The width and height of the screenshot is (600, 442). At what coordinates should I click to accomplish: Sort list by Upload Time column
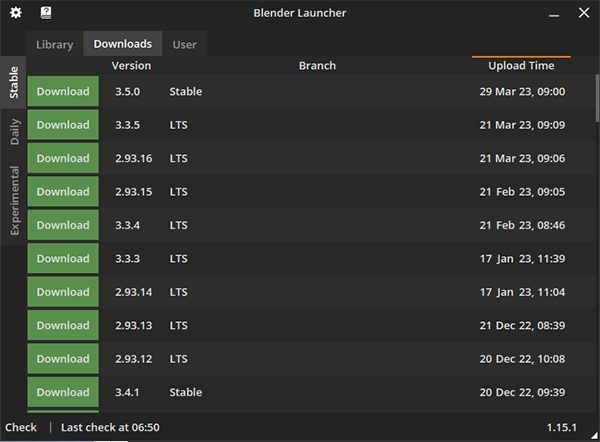point(521,66)
